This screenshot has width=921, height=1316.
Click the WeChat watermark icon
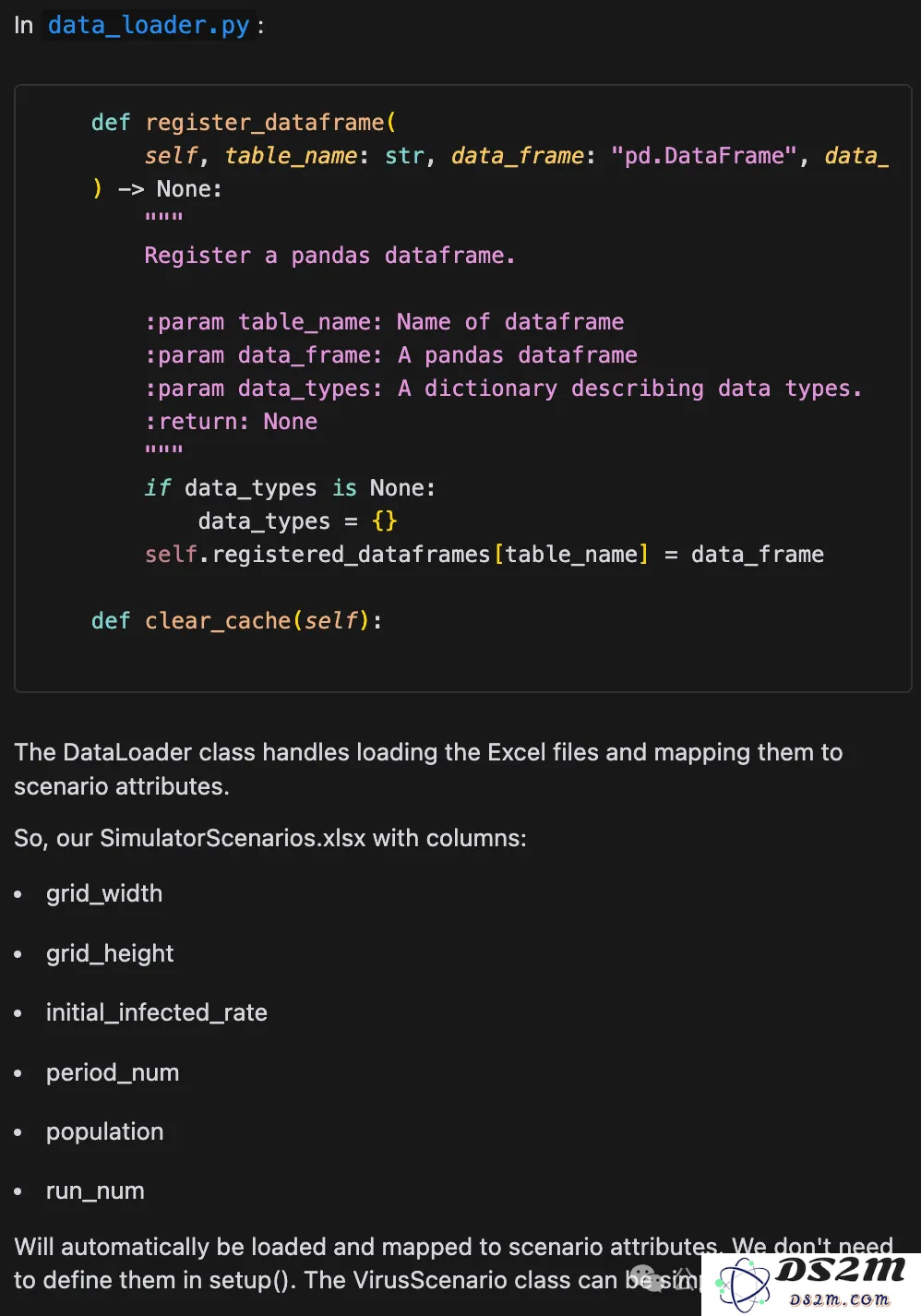coord(645,1276)
